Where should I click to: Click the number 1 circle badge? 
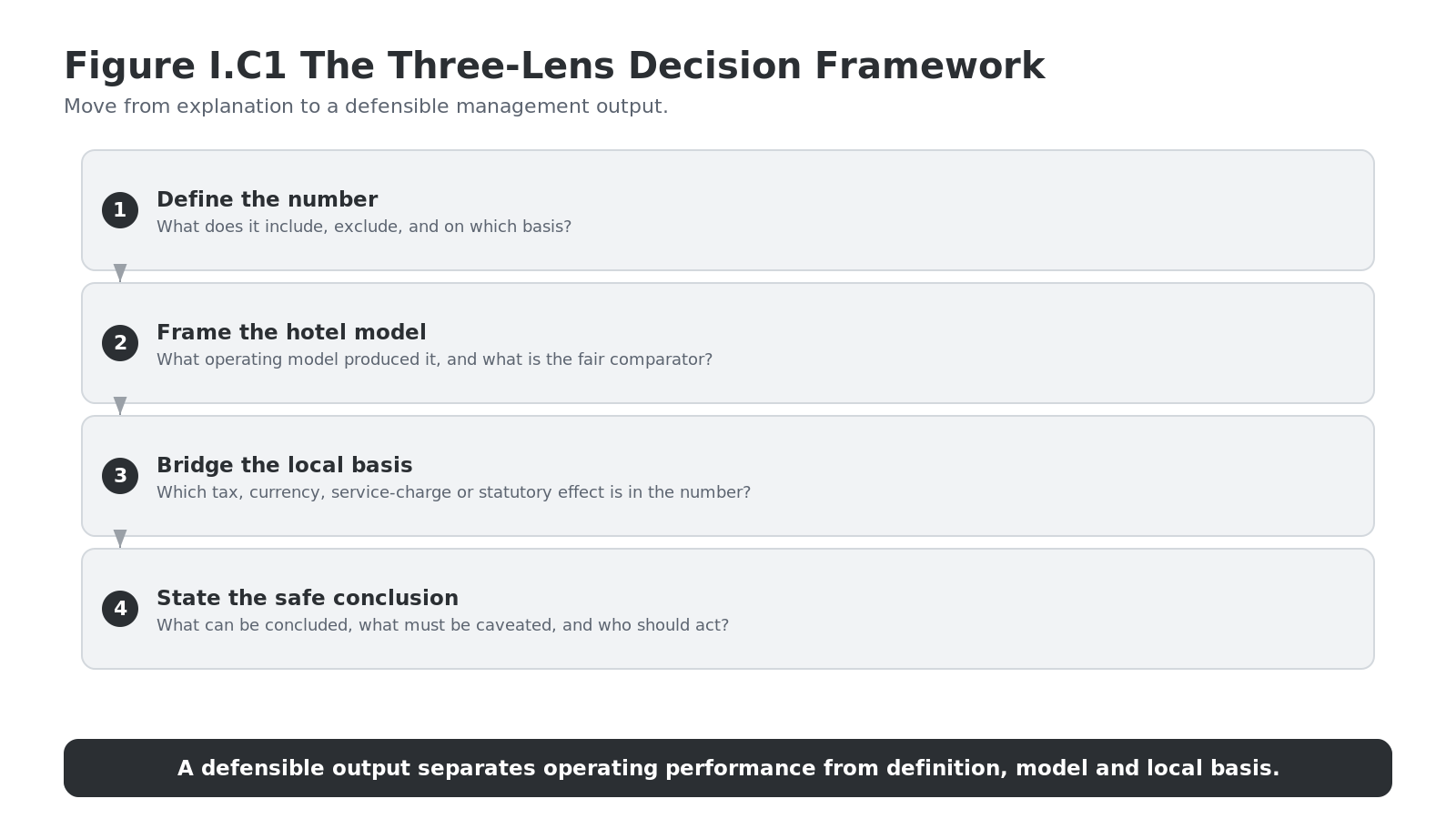tap(120, 210)
